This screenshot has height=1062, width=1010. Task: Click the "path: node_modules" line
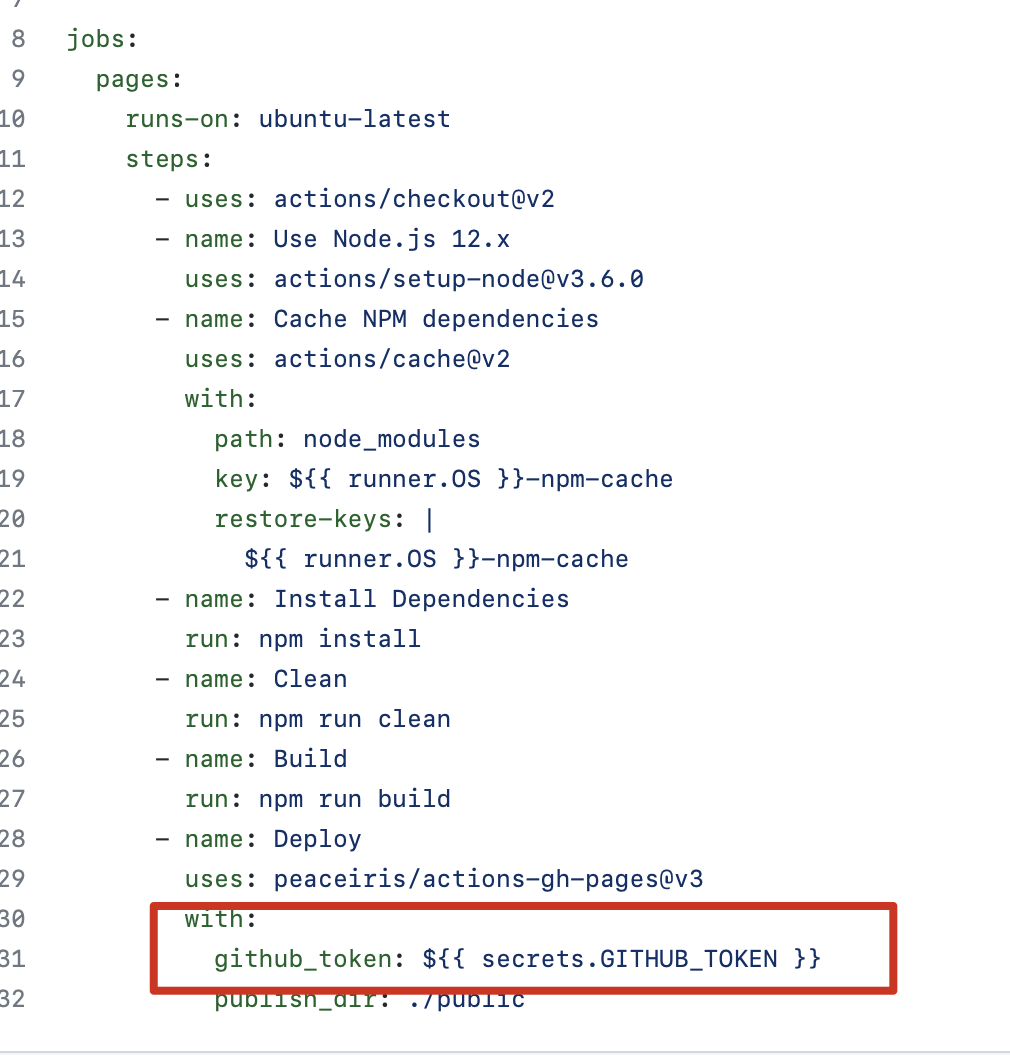[347, 439]
